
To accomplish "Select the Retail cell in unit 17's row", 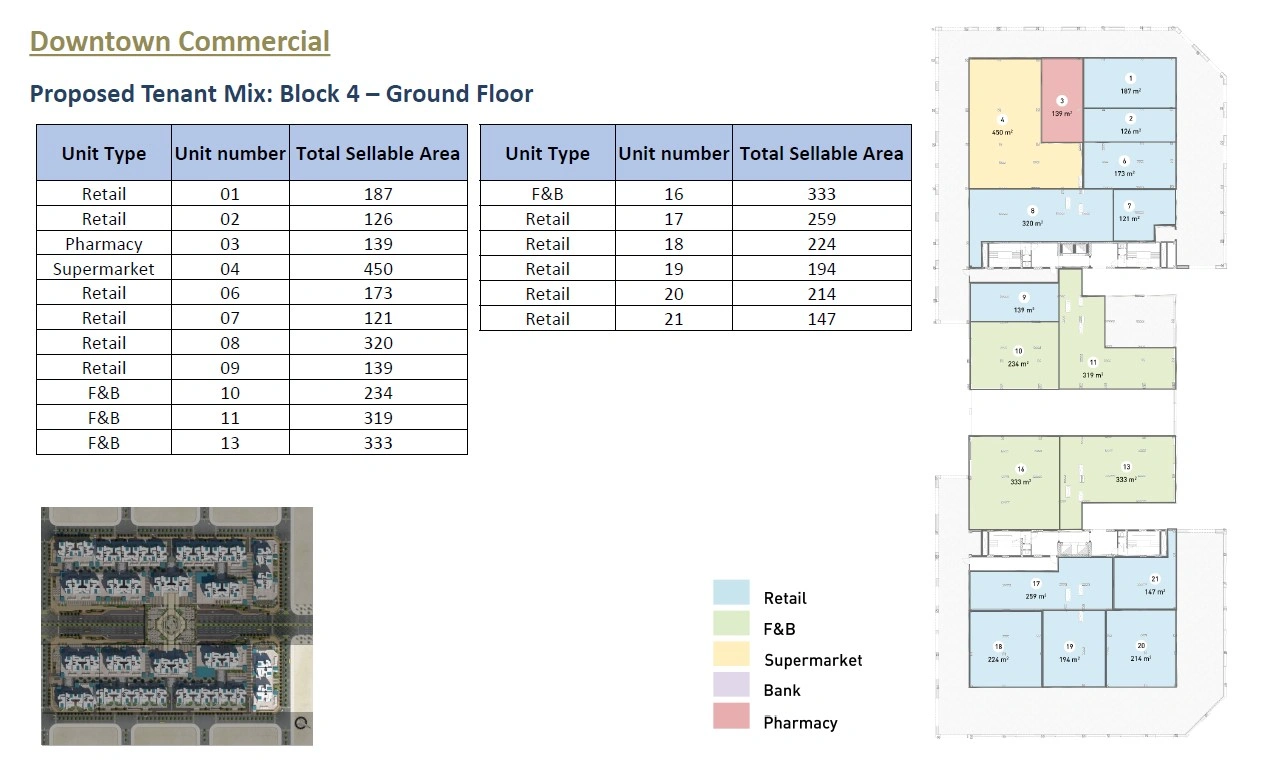I will pos(548,219).
